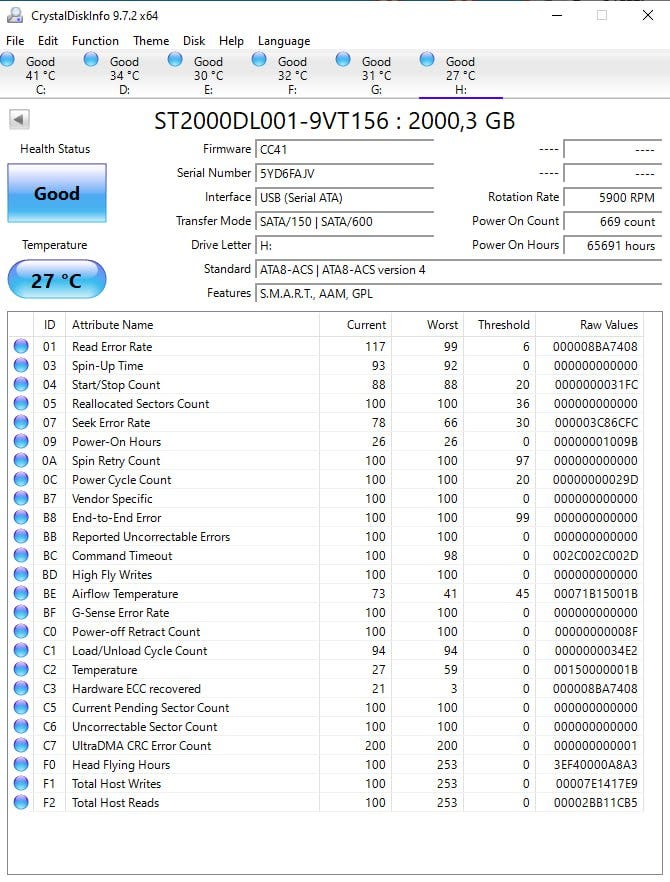Click the Rotation Rate field 5900 RPM

(x=613, y=197)
